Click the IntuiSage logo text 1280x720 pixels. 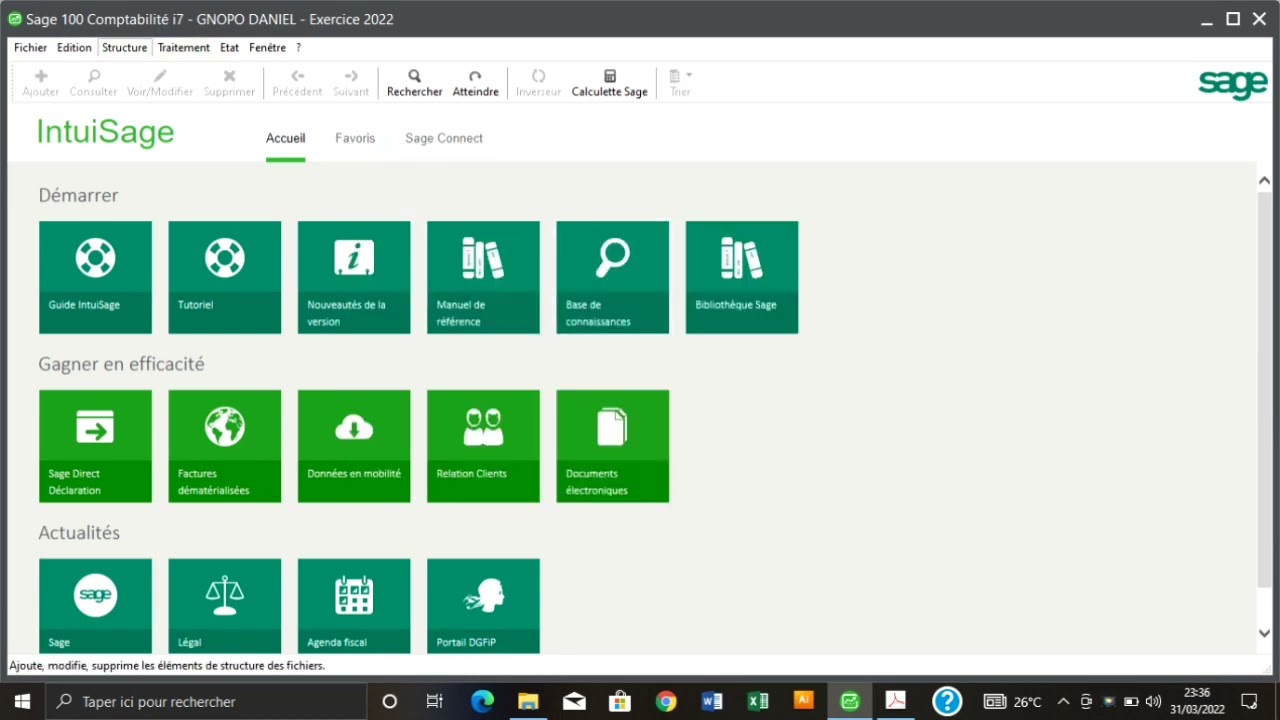105,132
